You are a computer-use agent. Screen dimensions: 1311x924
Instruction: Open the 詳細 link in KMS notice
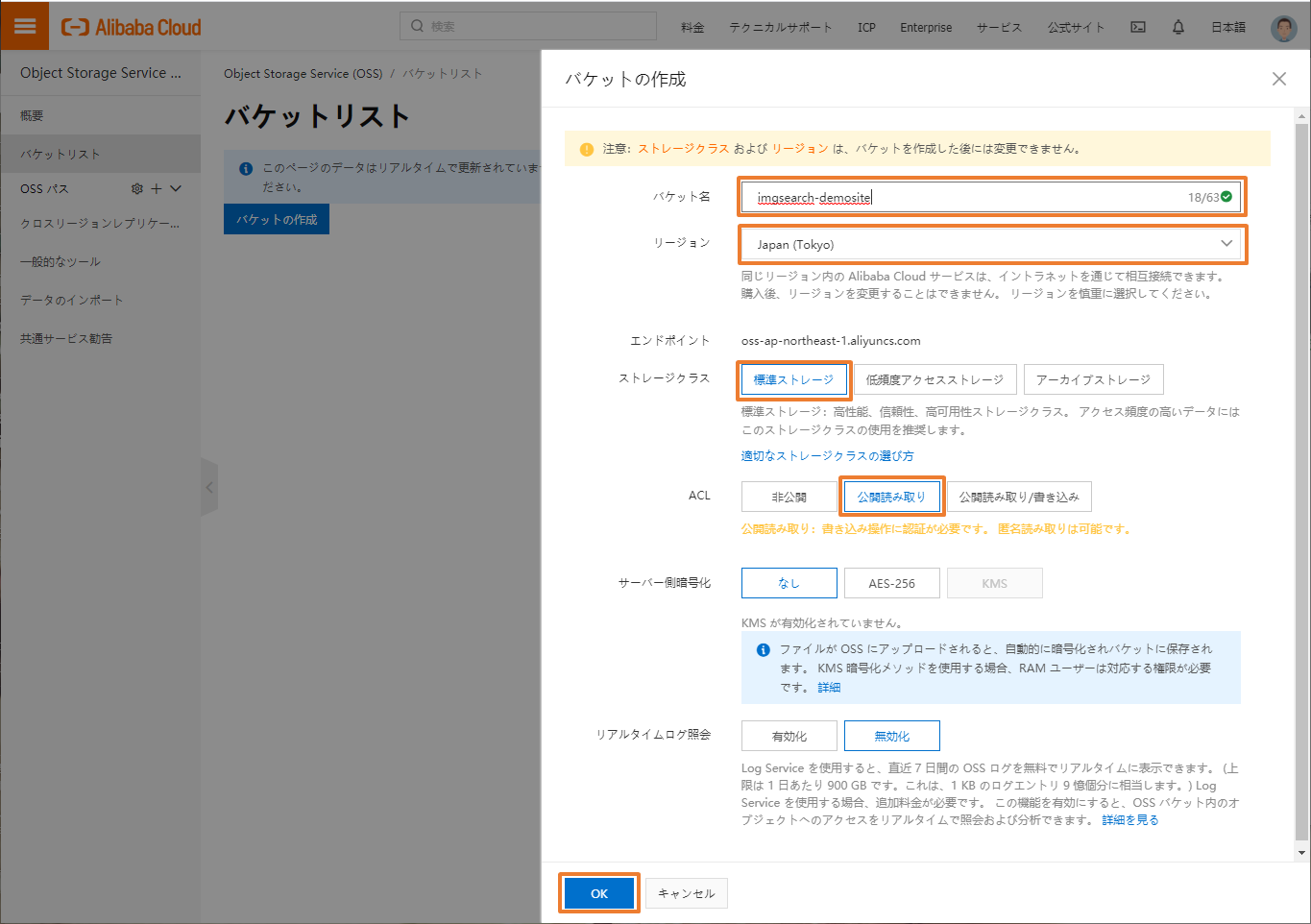pos(829,688)
